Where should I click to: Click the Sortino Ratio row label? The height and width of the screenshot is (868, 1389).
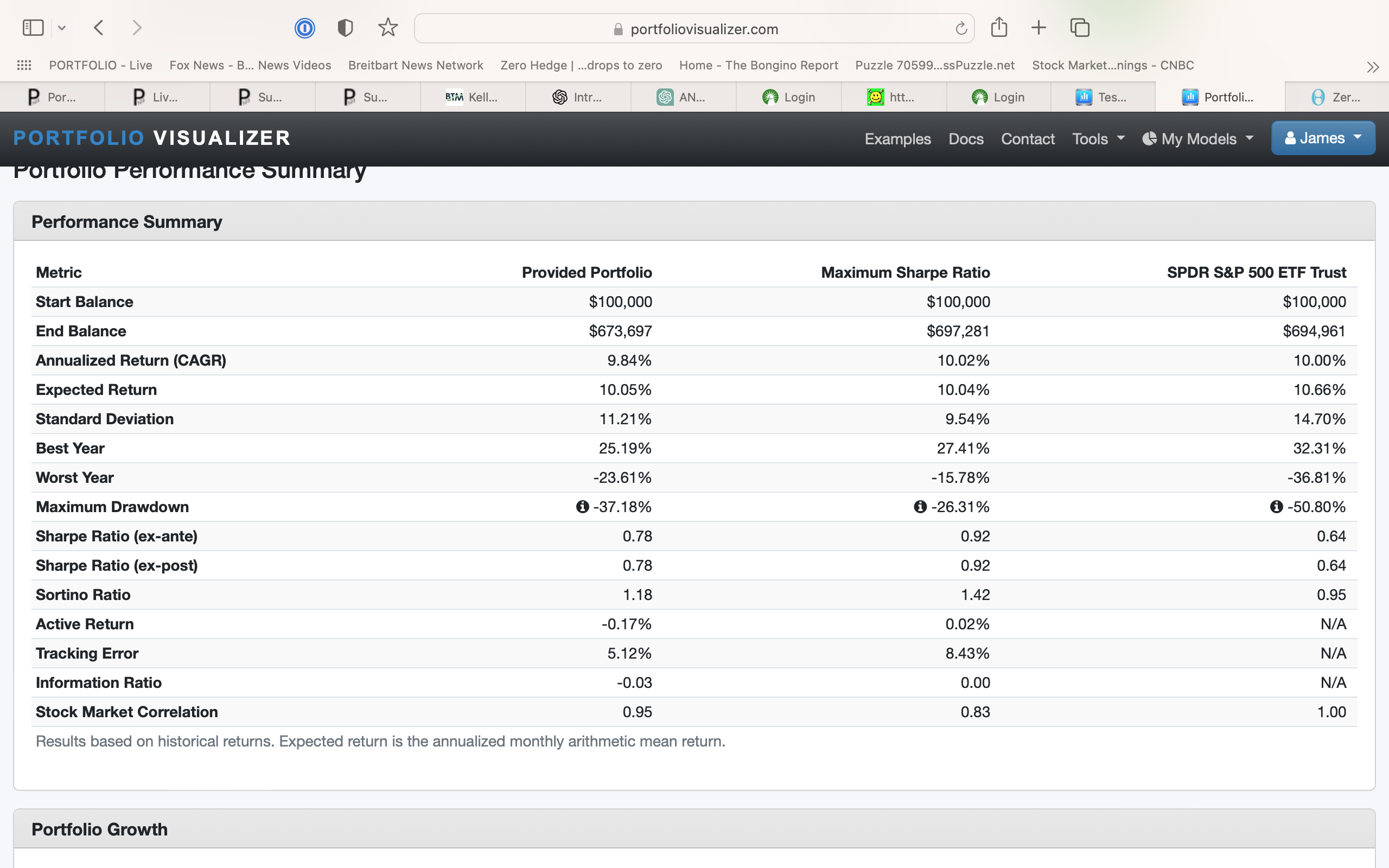[83, 595]
